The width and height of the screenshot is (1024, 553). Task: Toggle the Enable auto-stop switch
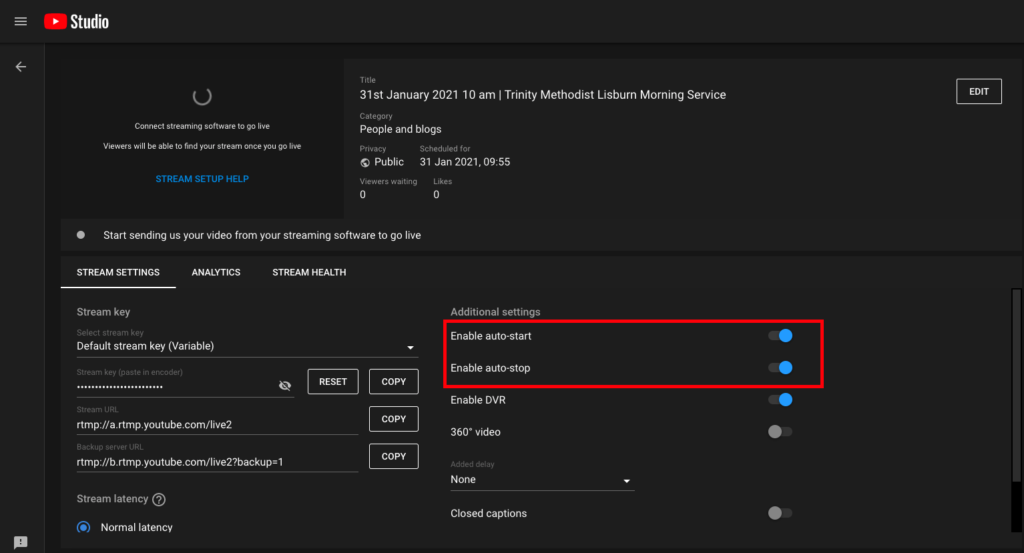click(x=780, y=368)
